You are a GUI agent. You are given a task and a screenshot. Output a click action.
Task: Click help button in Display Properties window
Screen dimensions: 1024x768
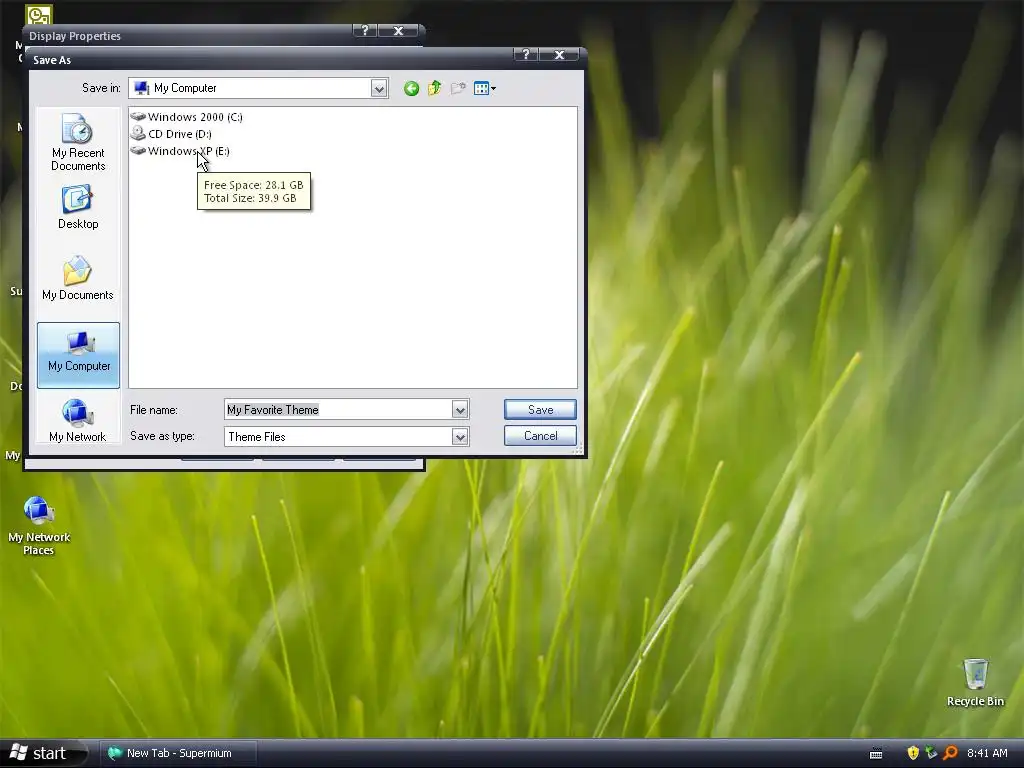point(364,31)
